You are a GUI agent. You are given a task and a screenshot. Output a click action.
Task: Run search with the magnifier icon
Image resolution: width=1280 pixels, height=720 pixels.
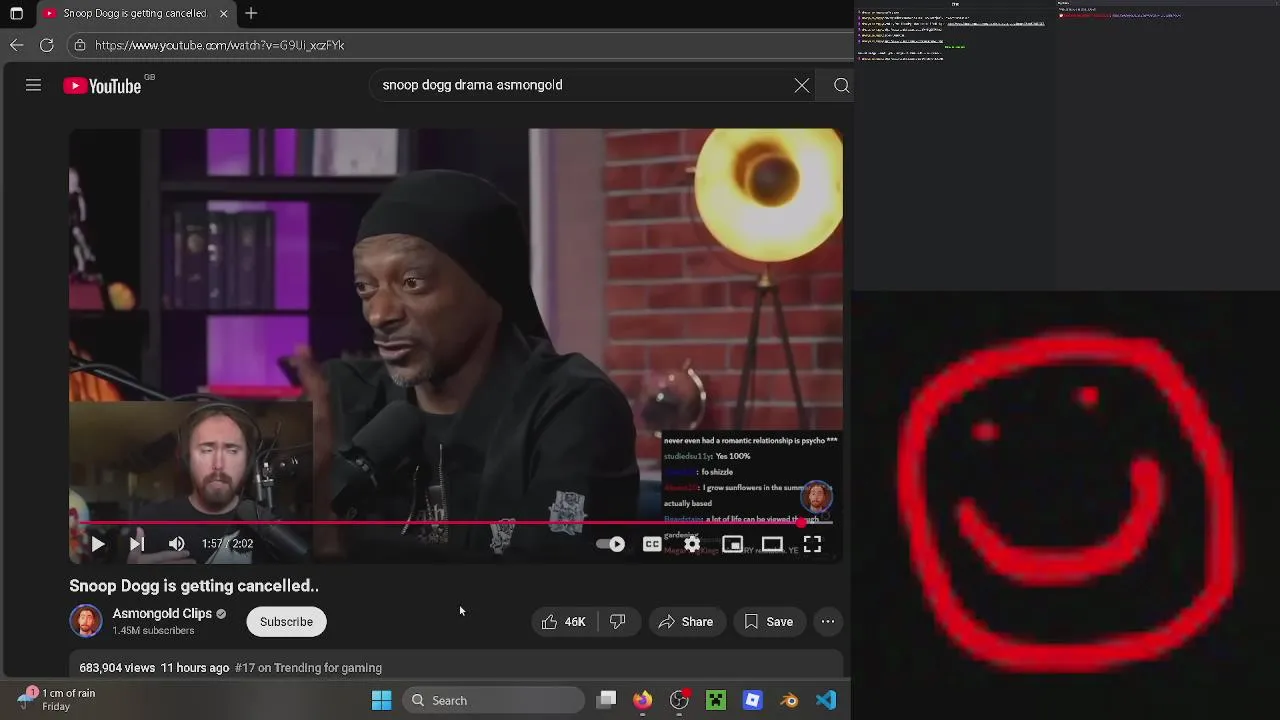(x=842, y=85)
